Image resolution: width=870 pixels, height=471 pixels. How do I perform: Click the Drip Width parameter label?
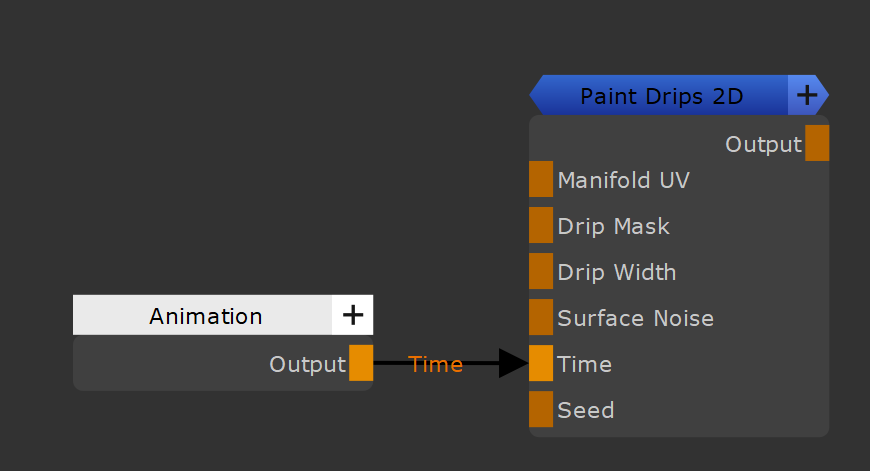[x=616, y=272]
